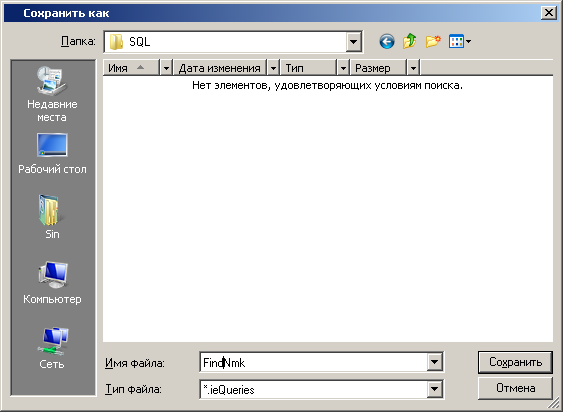Go back using the blue arrow icon
The width and height of the screenshot is (563, 412).
(387, 42)
